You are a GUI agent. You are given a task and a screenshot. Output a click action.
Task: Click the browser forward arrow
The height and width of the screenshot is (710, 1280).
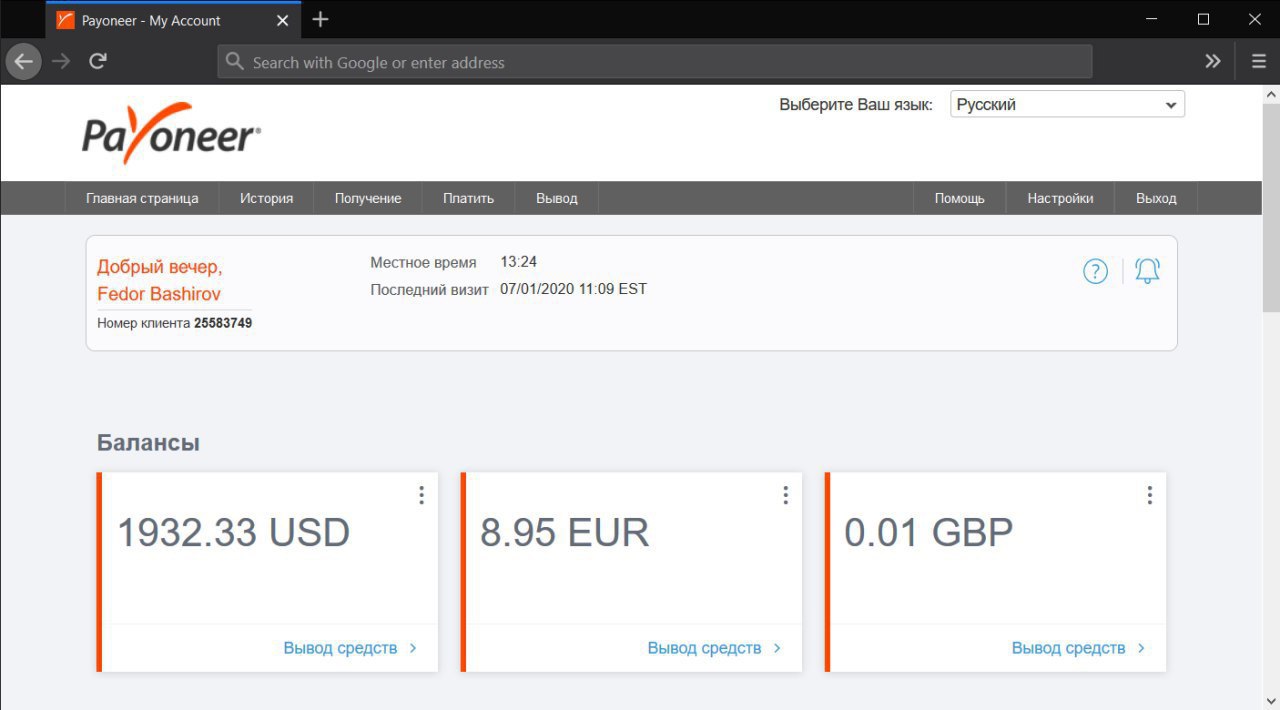pos(62,61)
